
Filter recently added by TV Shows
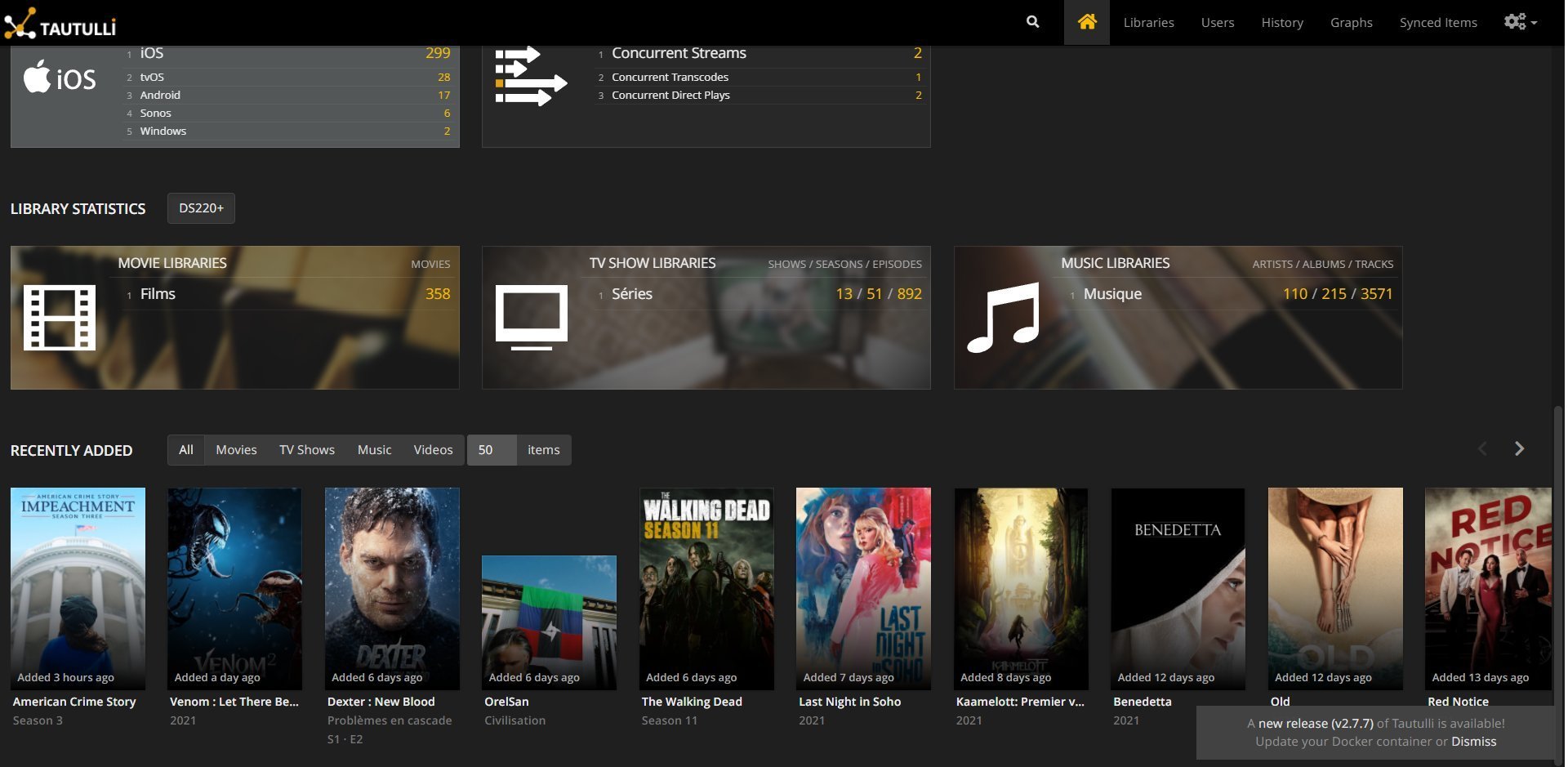click(x=307, y=450)
